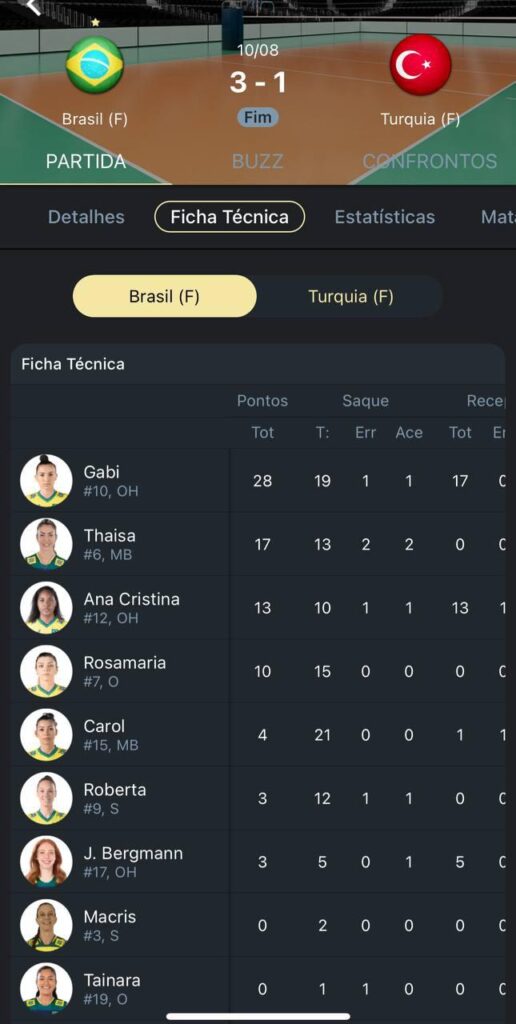Viewport: 516px width, 1024px height.
Task: Select the Roberta player row
Action: point(258,798)
